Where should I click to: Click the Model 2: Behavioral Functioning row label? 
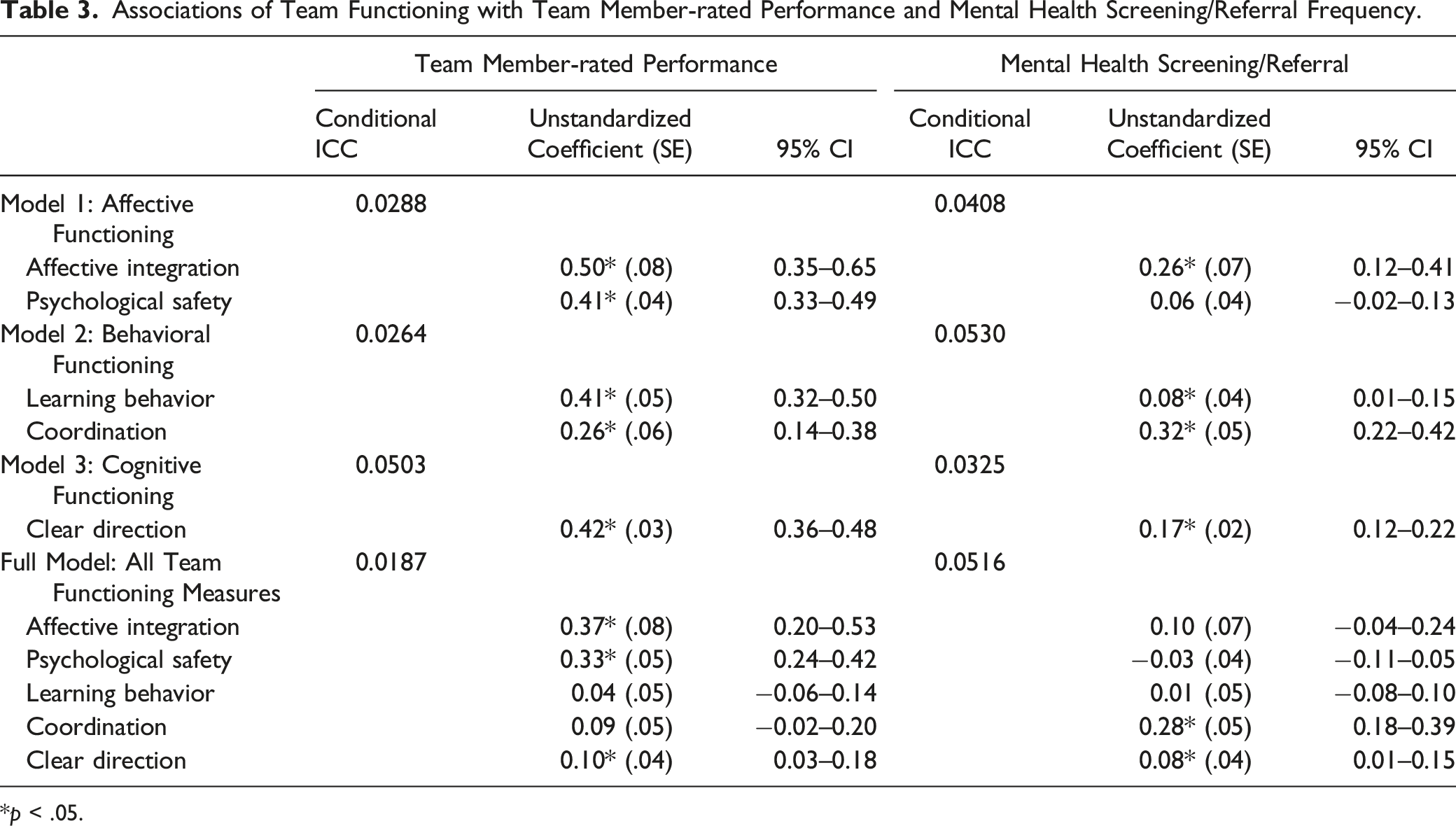(105, 349)
